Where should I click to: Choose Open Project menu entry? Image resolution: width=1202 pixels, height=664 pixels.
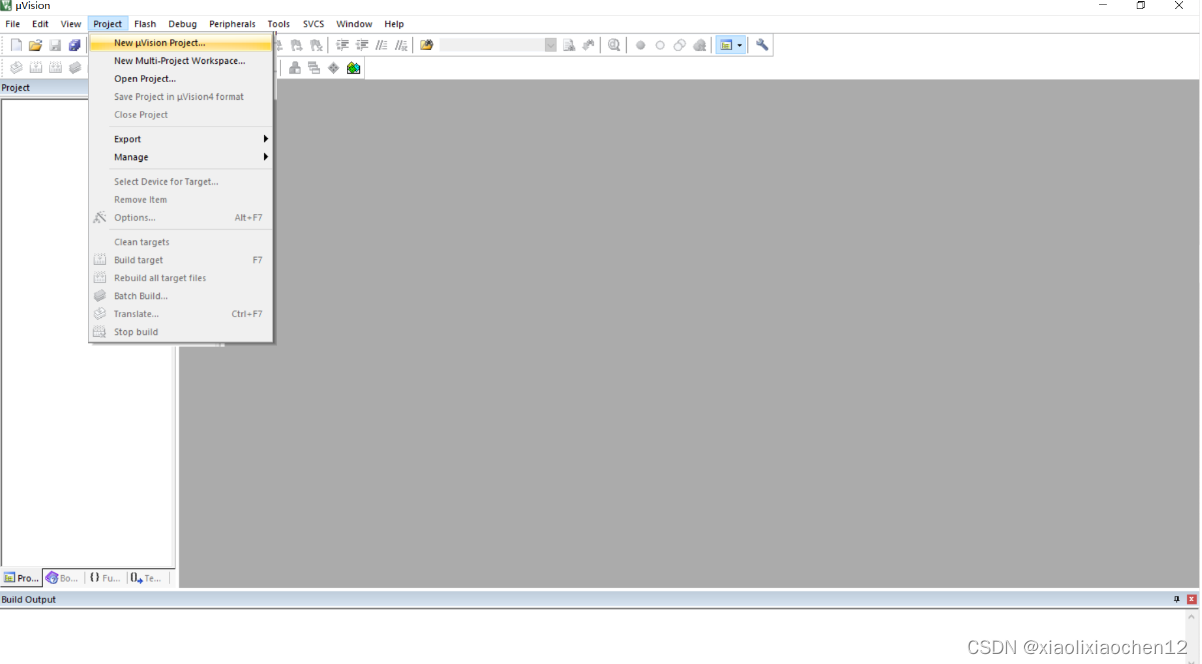[x=181, y=79]
